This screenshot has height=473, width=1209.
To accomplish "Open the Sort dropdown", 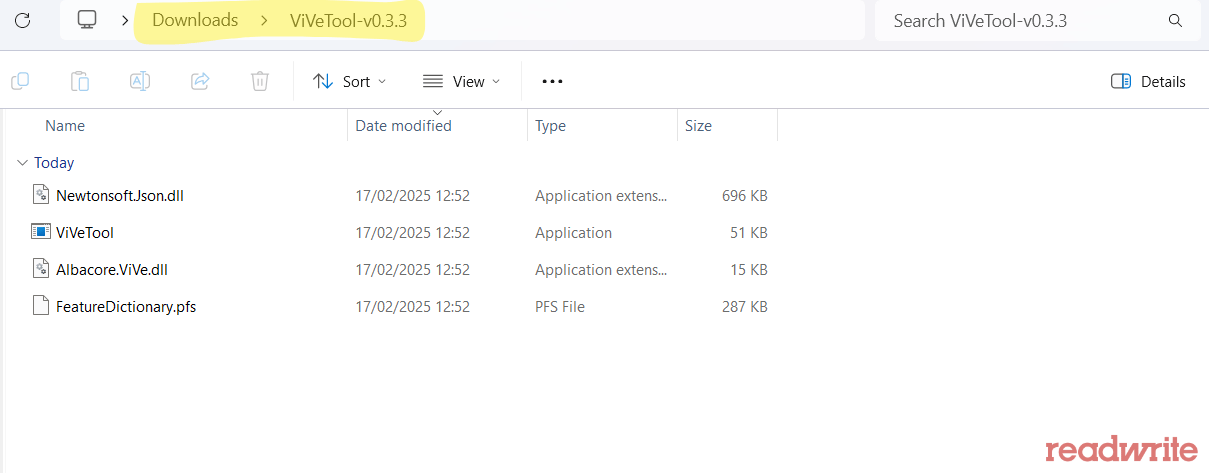I will point(349,81).
